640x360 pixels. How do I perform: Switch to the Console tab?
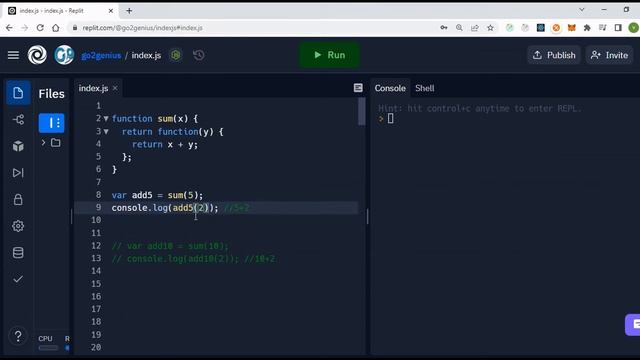tap(390, 88)
